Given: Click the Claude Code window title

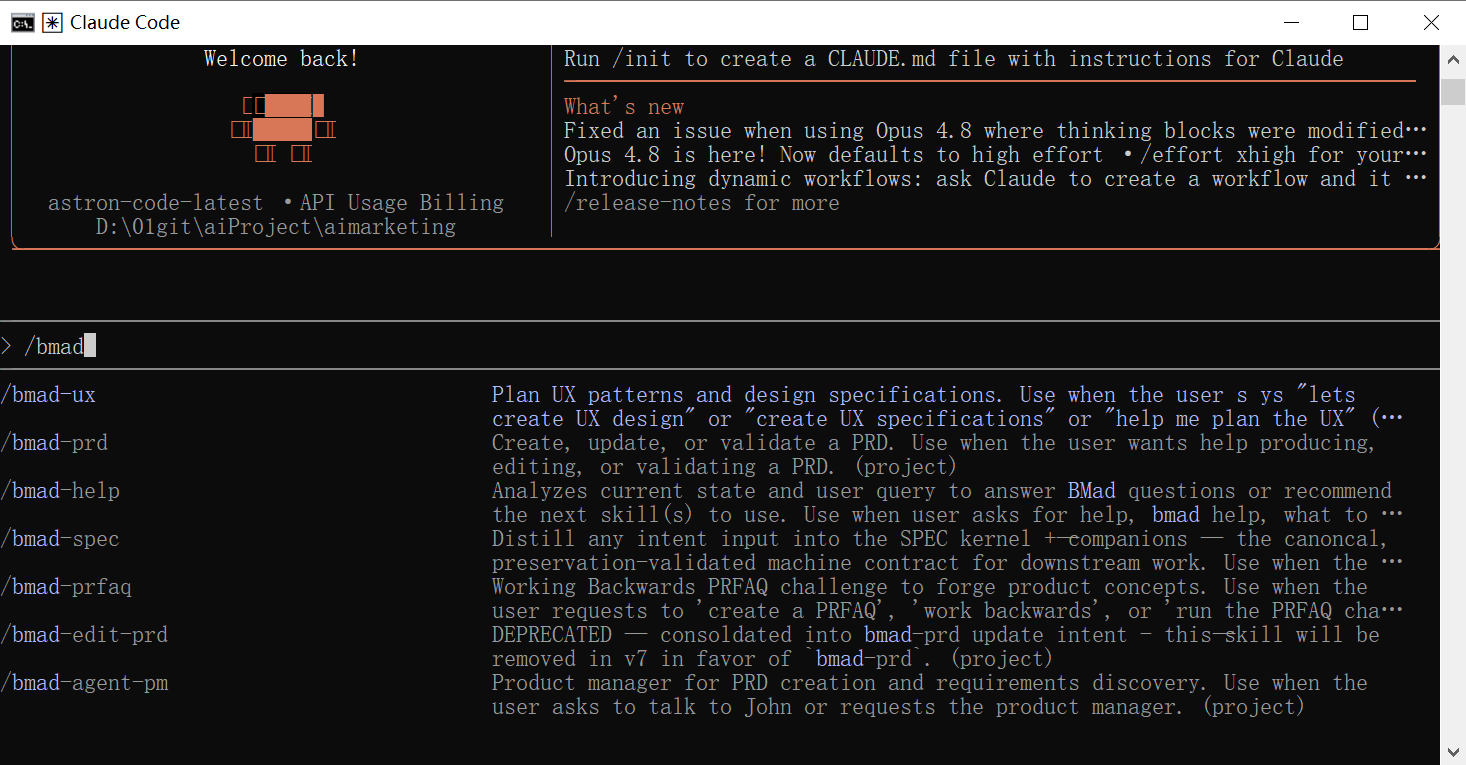Looking at the screenshot, I should pos(125,22).
